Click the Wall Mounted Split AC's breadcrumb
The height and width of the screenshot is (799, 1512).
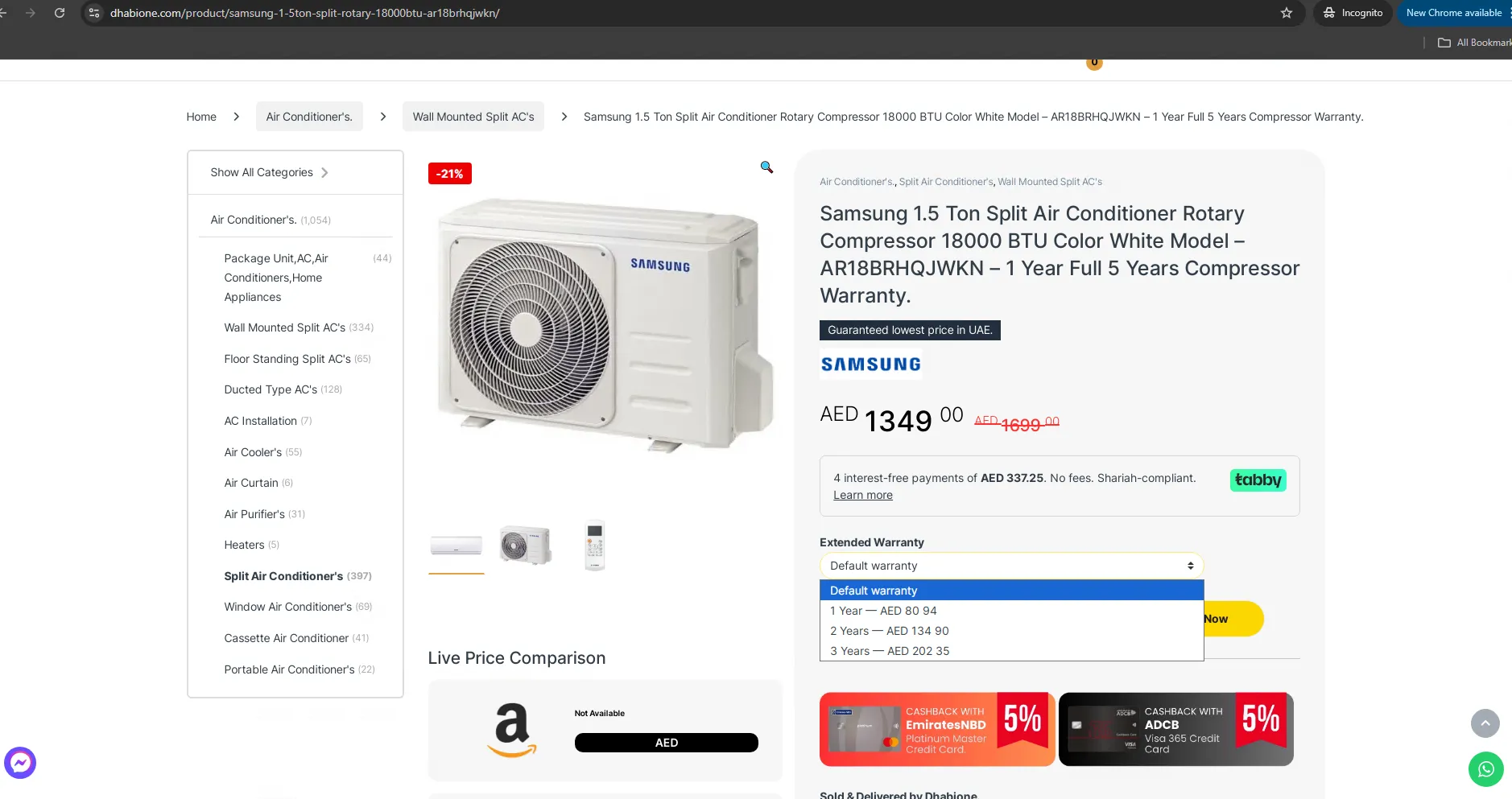tap(473, 116)
